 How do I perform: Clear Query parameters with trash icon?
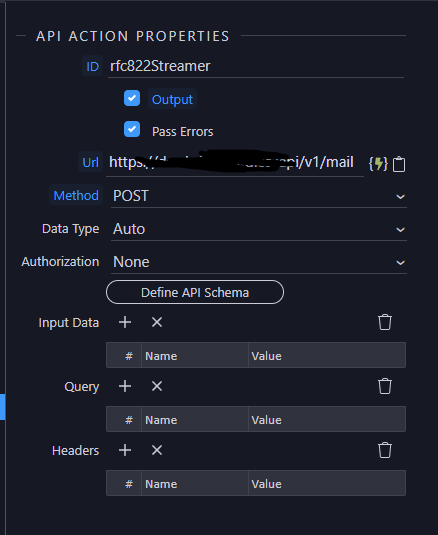pyautogui.click(x=385, y=386)
